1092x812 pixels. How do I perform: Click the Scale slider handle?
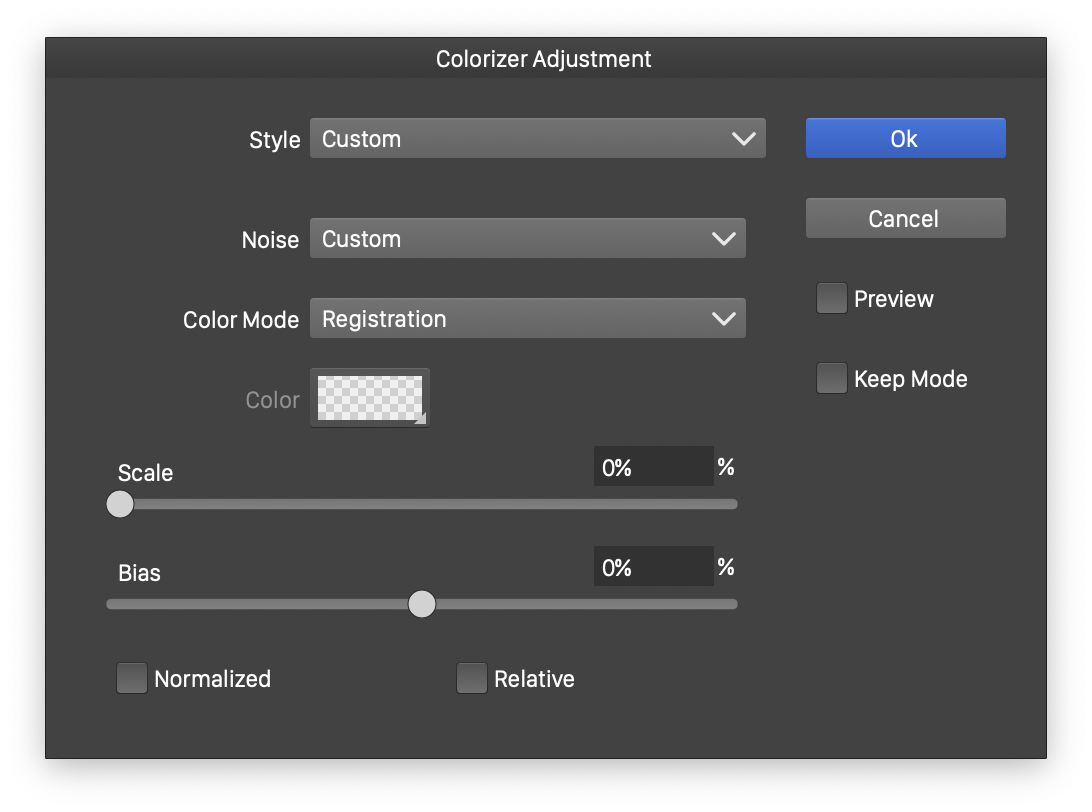(120, 504)
